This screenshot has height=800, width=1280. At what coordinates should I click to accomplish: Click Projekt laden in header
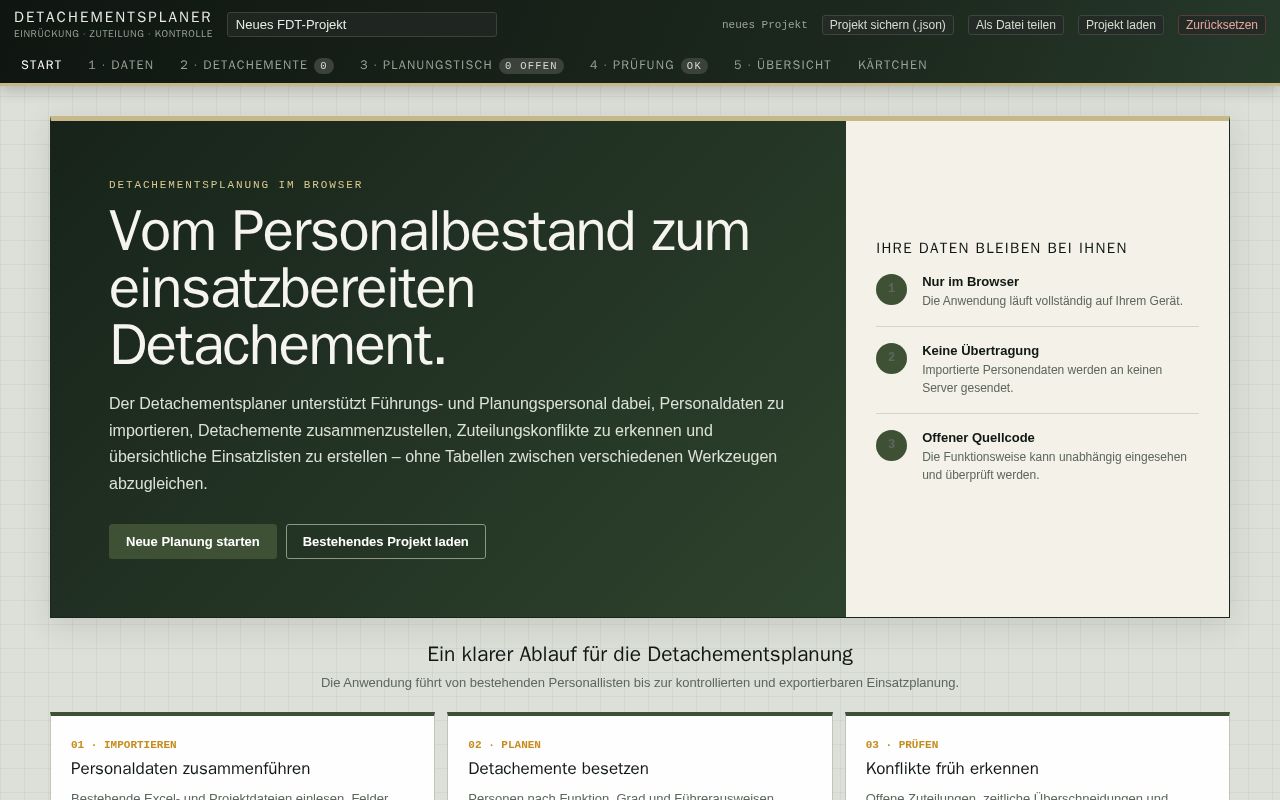[x=1120, y=25]
